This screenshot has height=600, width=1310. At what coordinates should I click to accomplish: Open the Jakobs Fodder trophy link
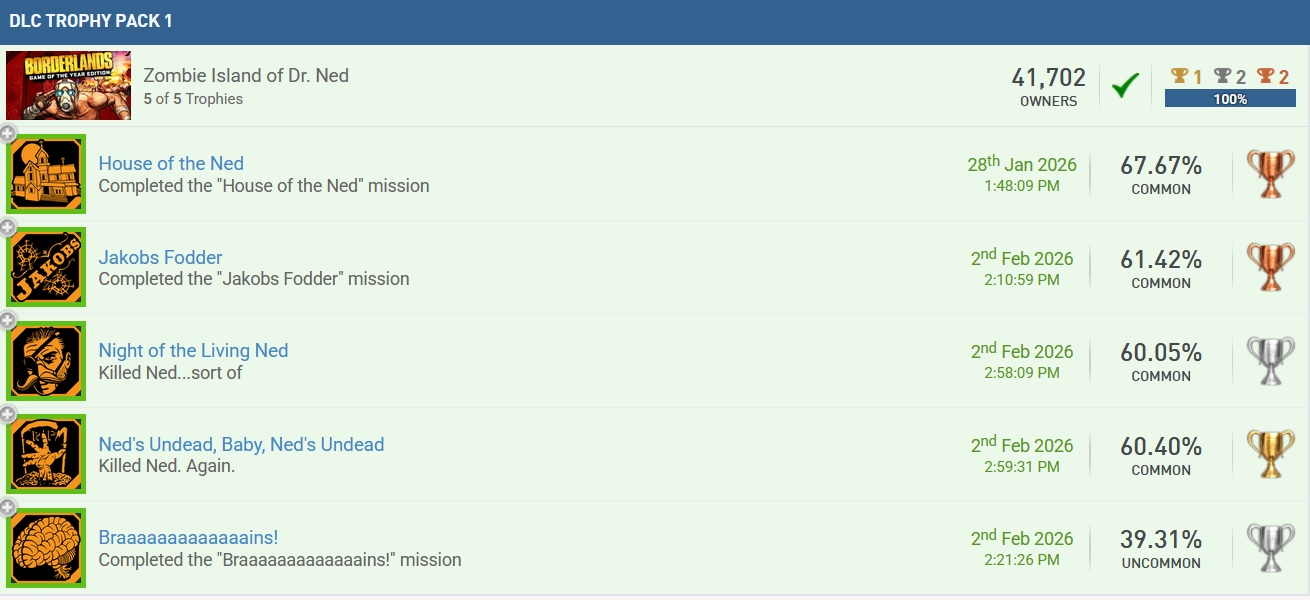click(x=160, y=258)
